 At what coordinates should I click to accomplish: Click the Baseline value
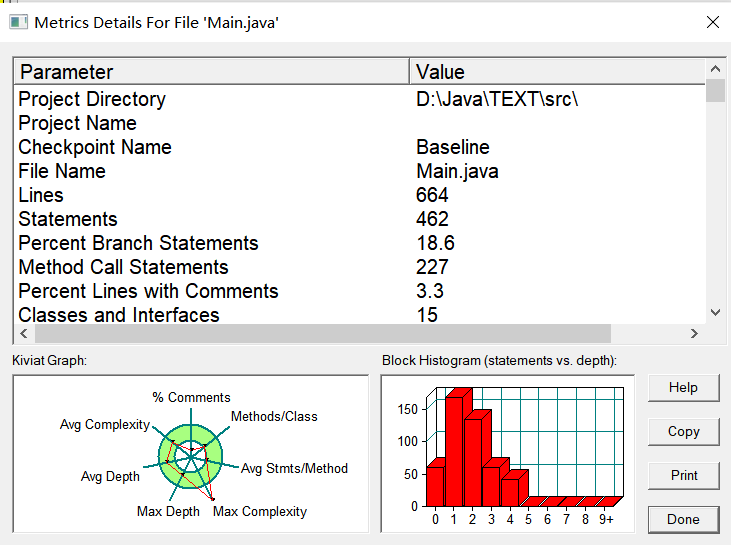[453, 147]
